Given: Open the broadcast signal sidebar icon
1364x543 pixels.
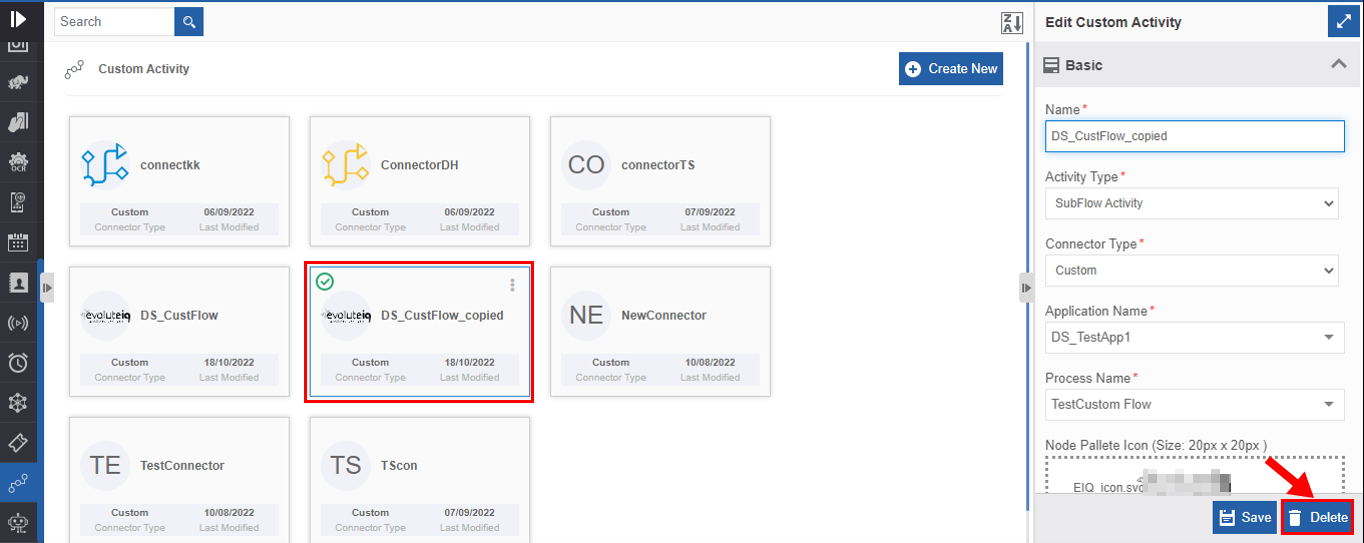Looking at the screenshot, I should [18, 322].
